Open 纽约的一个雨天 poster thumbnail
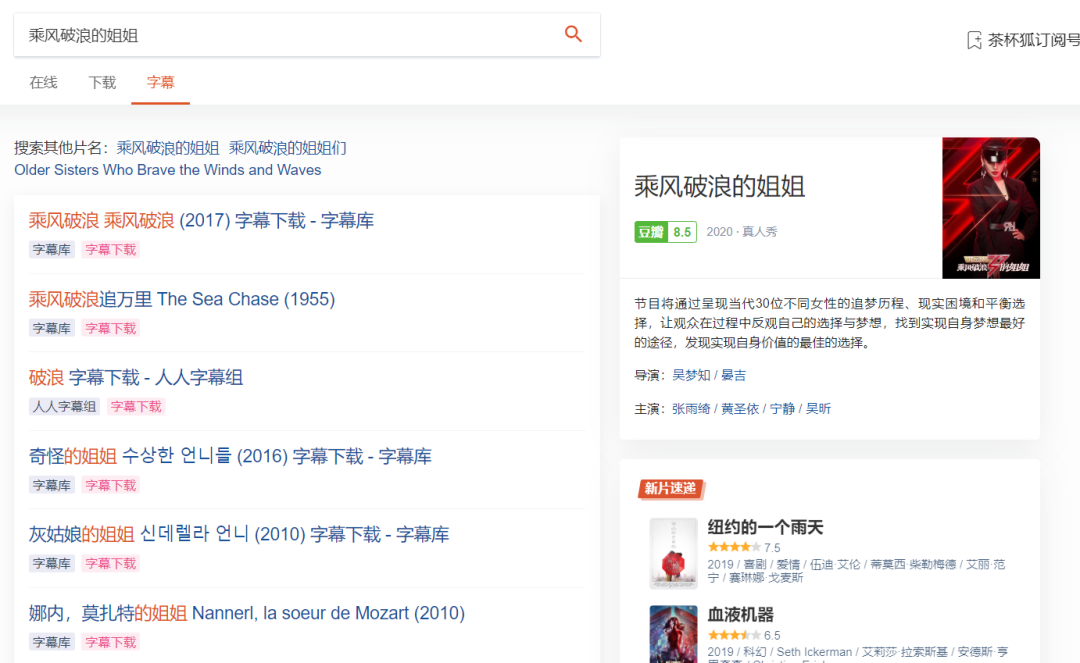The width and height of the screenshot is (1080, 663). (x=674, y=554)
